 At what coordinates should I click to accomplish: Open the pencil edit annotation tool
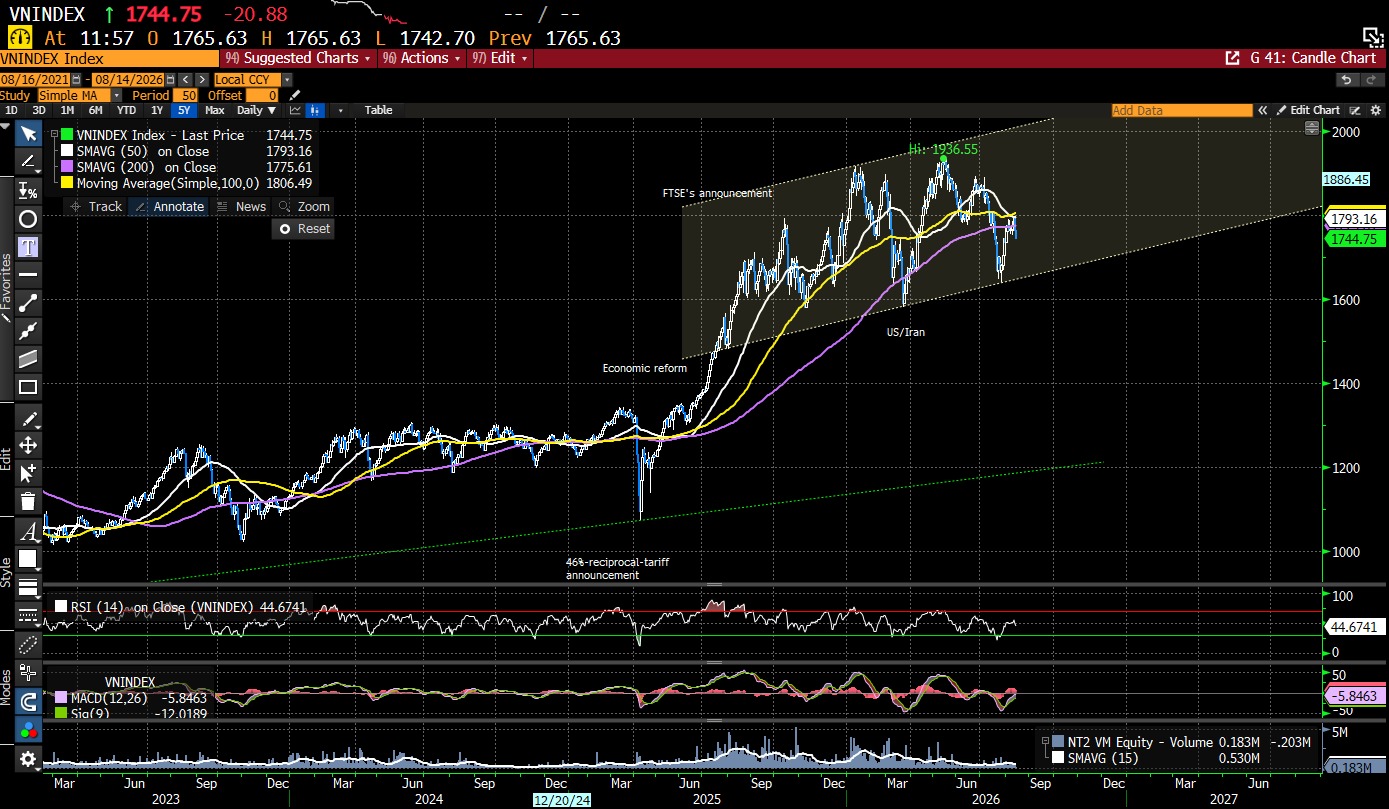point(28,418)
